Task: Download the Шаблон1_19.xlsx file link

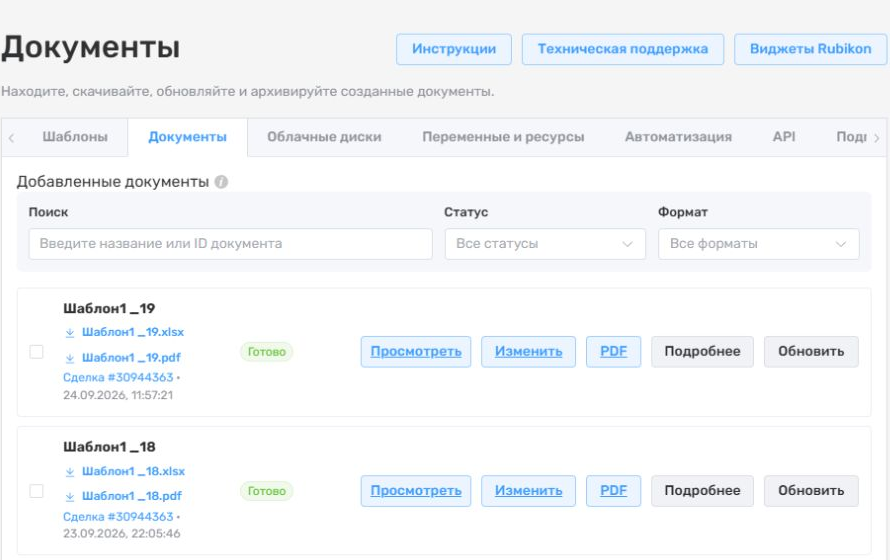Action: 133,332
